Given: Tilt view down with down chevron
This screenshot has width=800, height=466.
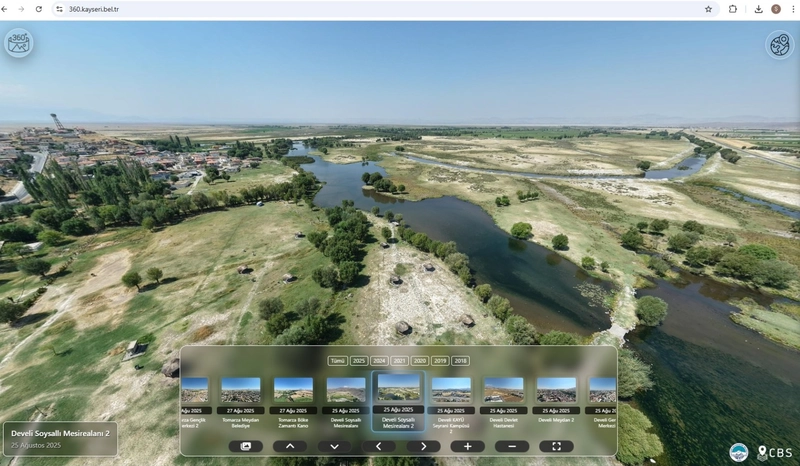Looking at the screenshot, I should click(x=334, y=446).
